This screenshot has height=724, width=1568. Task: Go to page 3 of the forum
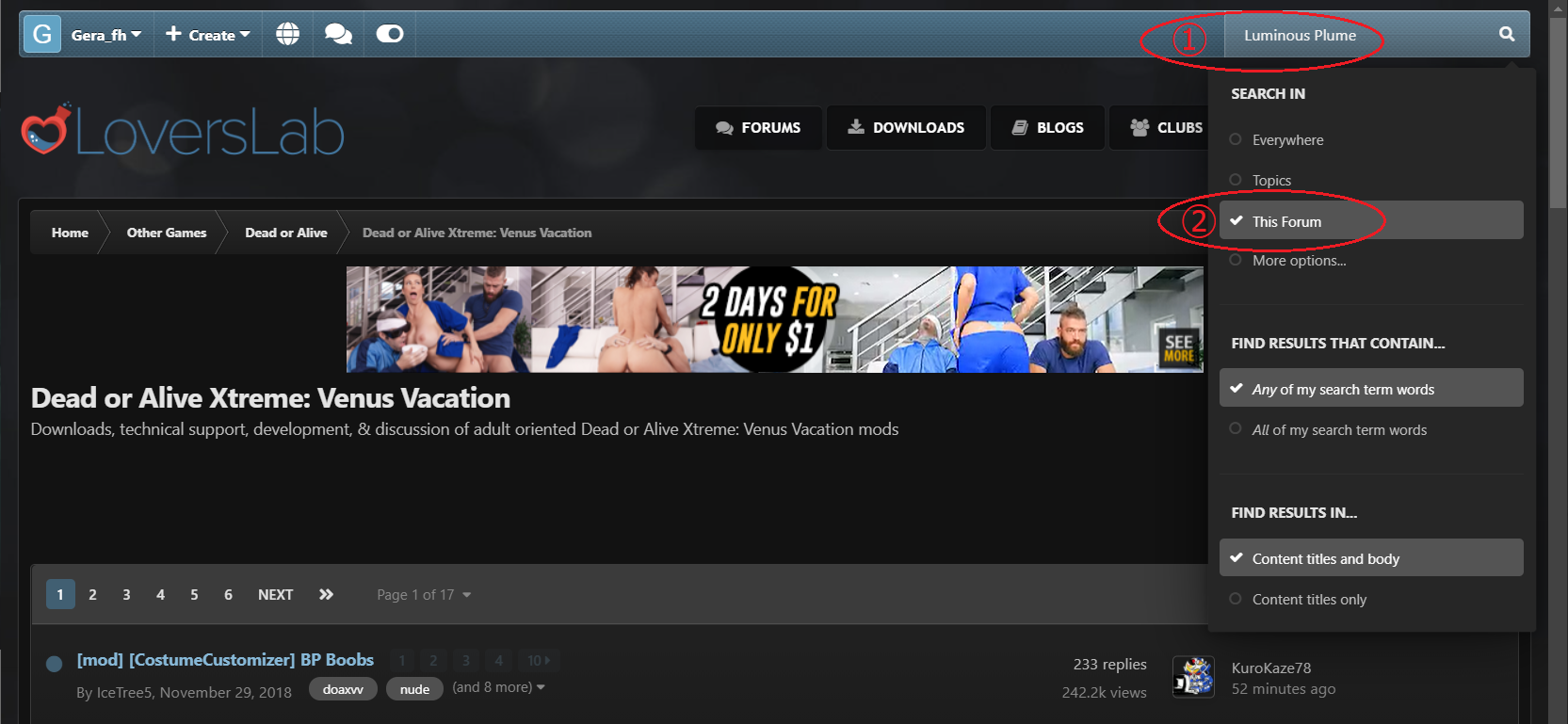[126, 594]
